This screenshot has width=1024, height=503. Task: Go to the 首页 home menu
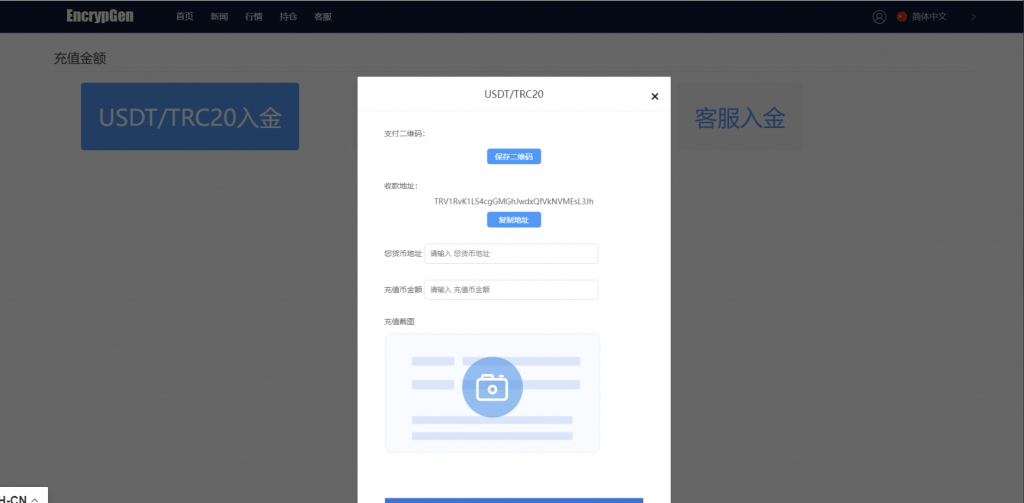(184, 17)
